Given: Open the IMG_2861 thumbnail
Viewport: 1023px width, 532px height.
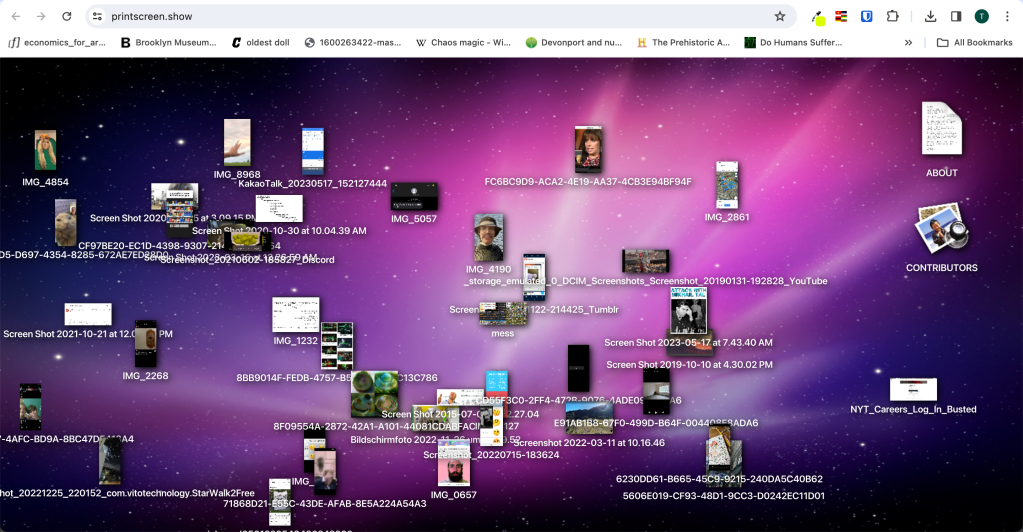Looking at the screenshot, I should point(727,185).
